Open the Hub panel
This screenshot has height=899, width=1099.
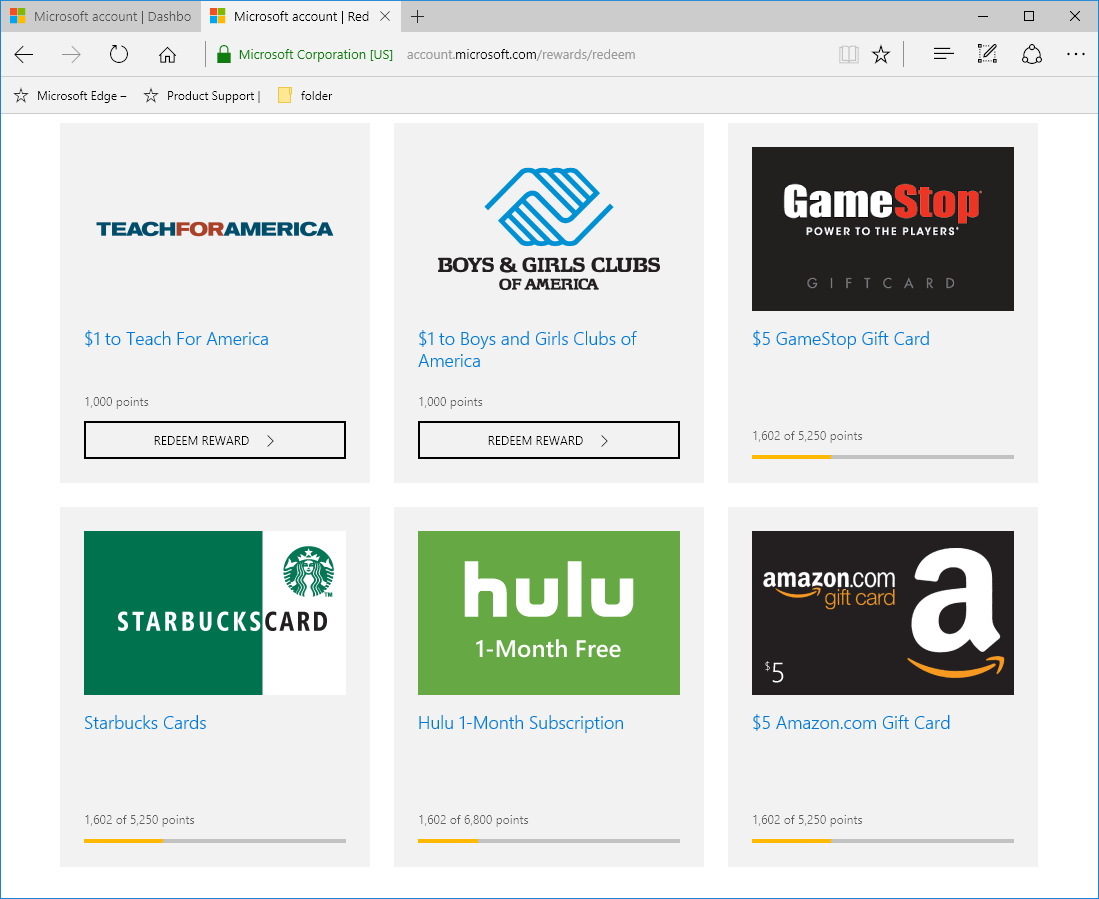pyautogui.click(x=943, y=54)
